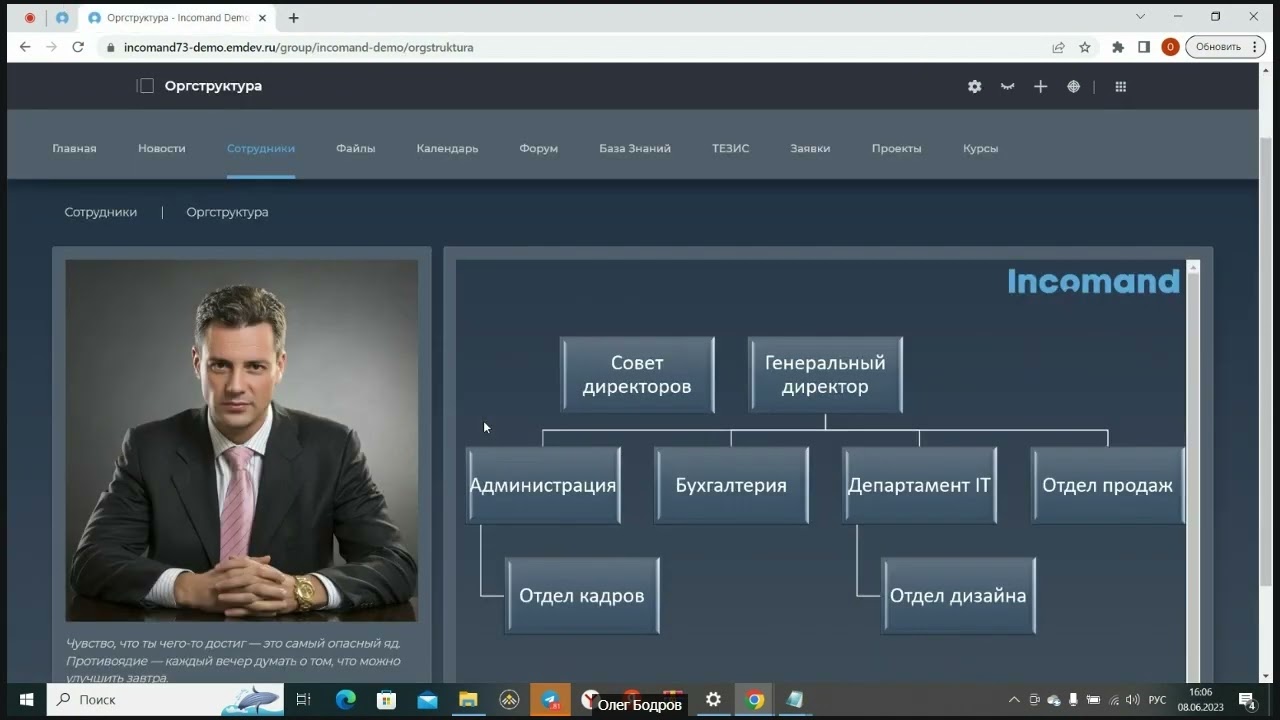Screen dimensions: 1280x720
Task: Open the notification center icon
Action: tap(1247, 700)
